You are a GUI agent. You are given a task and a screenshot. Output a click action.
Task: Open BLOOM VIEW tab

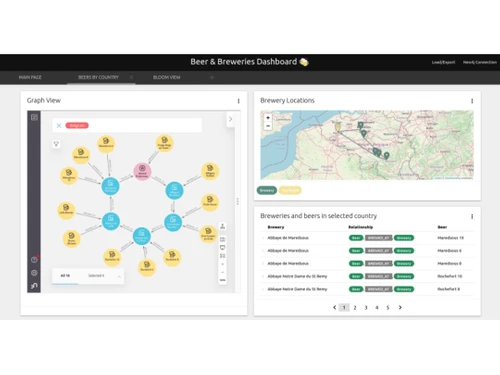coord(167,77)
